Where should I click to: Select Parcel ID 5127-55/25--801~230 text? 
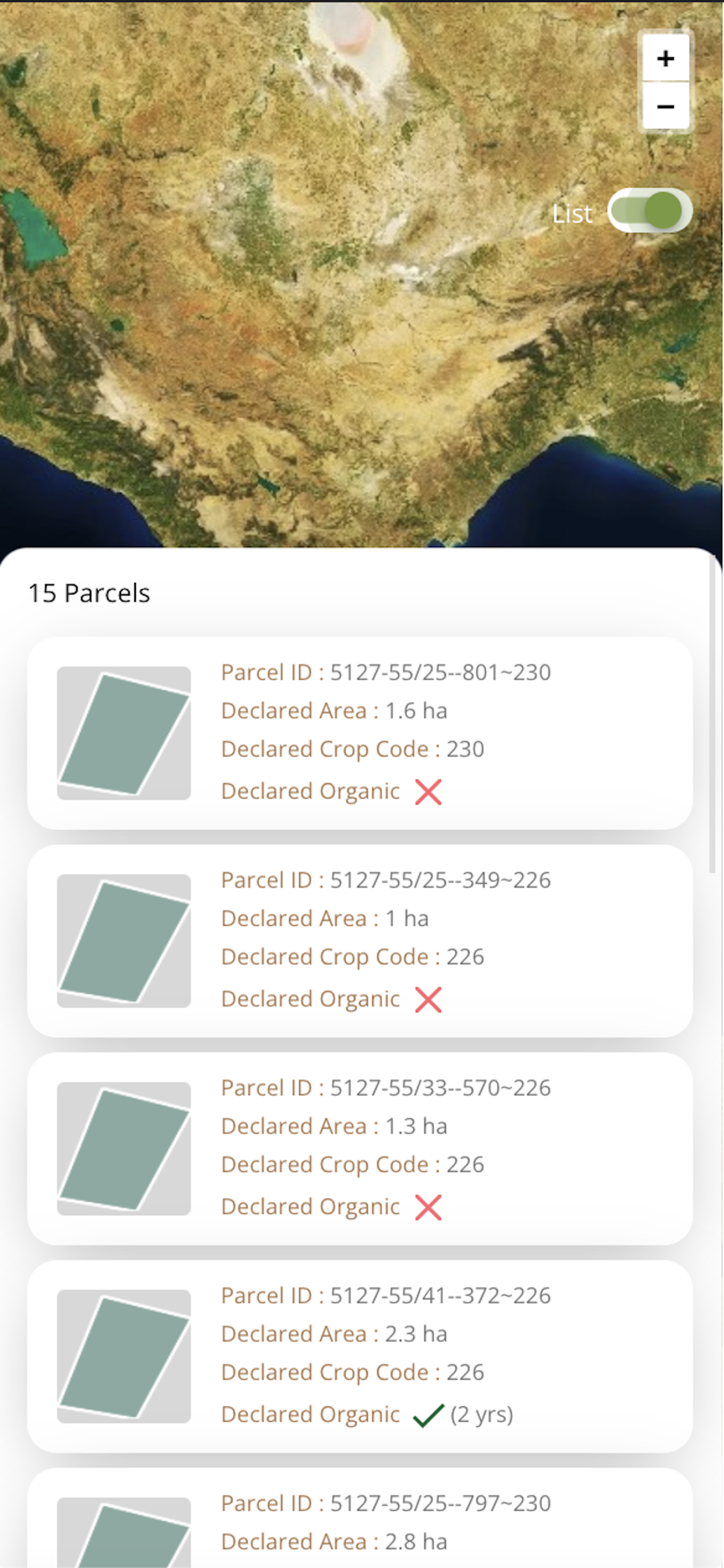[x=386, y=672]
